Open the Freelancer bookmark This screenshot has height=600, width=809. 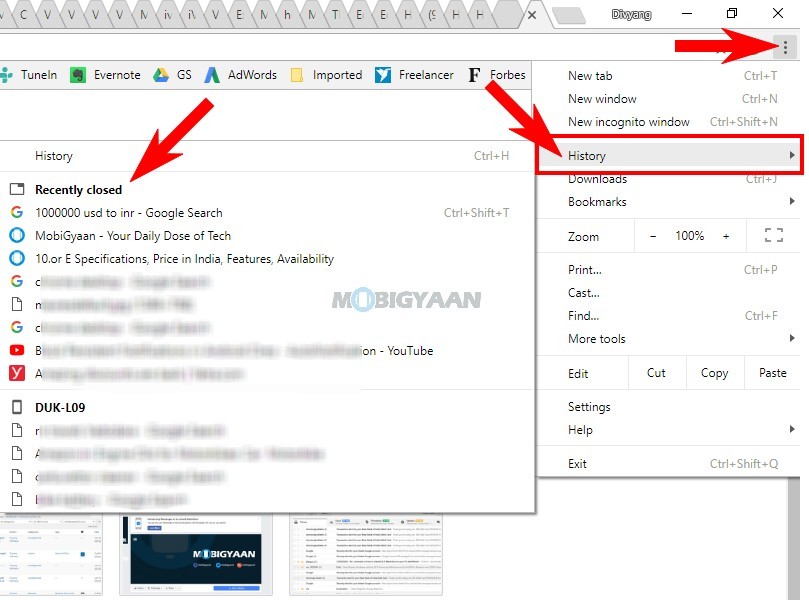click(414, 75)
